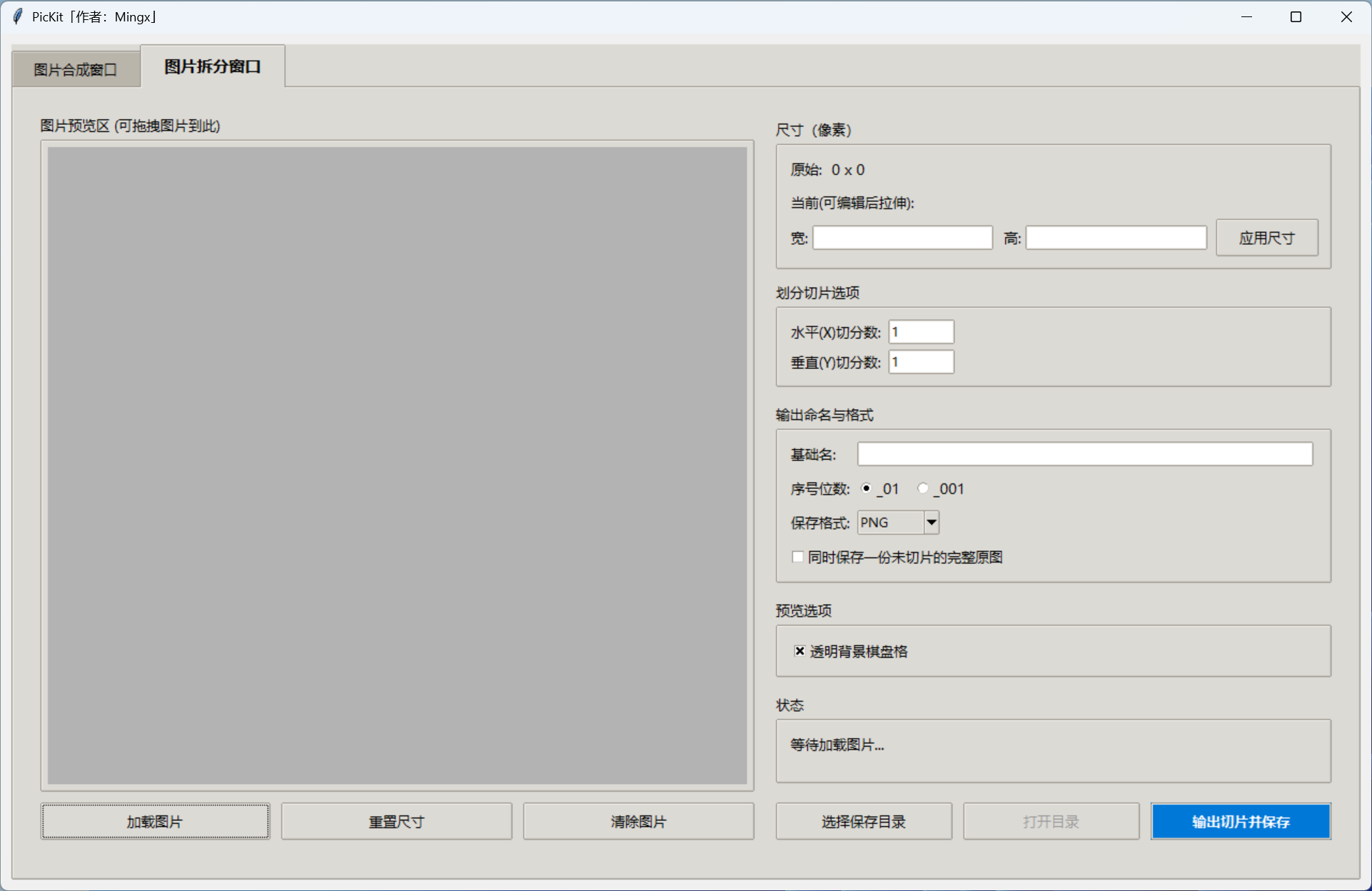The height and width of the screenshot is (891, 1372).
Task: Click the blue 输出切片并保存 button
Action: click(x=1240, y=821)
